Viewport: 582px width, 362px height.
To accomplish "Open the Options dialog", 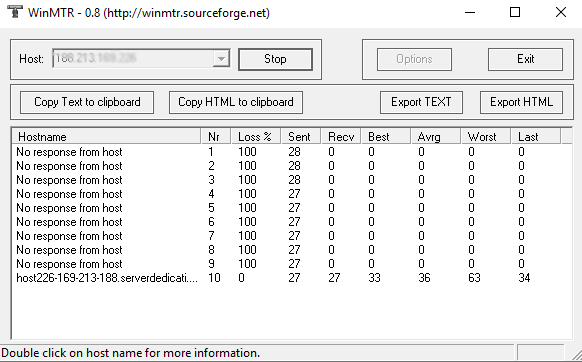I will [x=414, y=59].
